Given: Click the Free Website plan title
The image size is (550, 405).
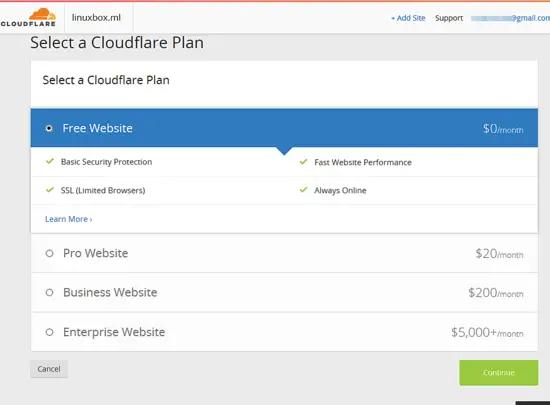Looking at the screenshot, I should (98, 128).
